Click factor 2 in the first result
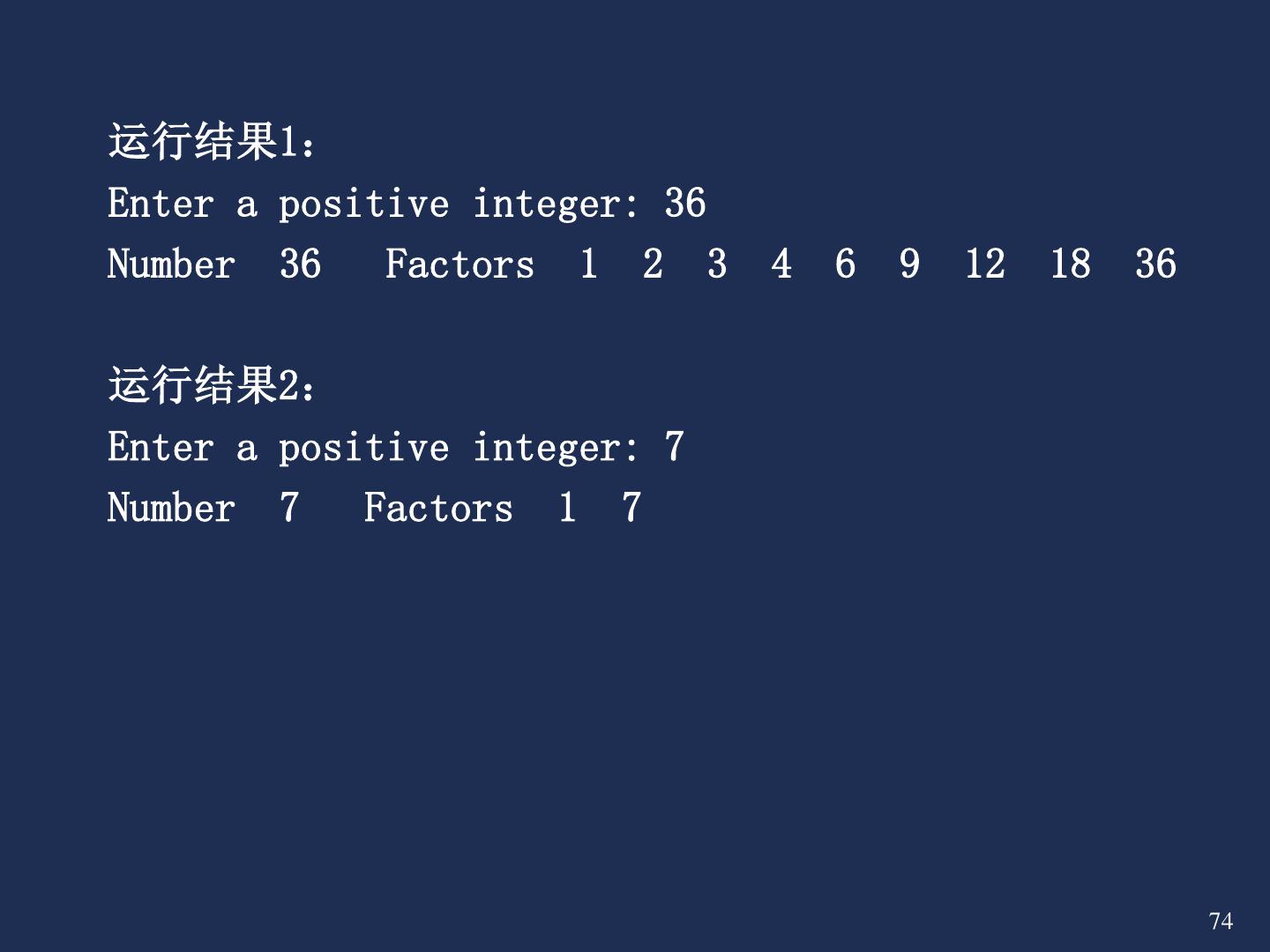Image resolution: width=1270 pixels, height=952 pixels. pos(653,264)
